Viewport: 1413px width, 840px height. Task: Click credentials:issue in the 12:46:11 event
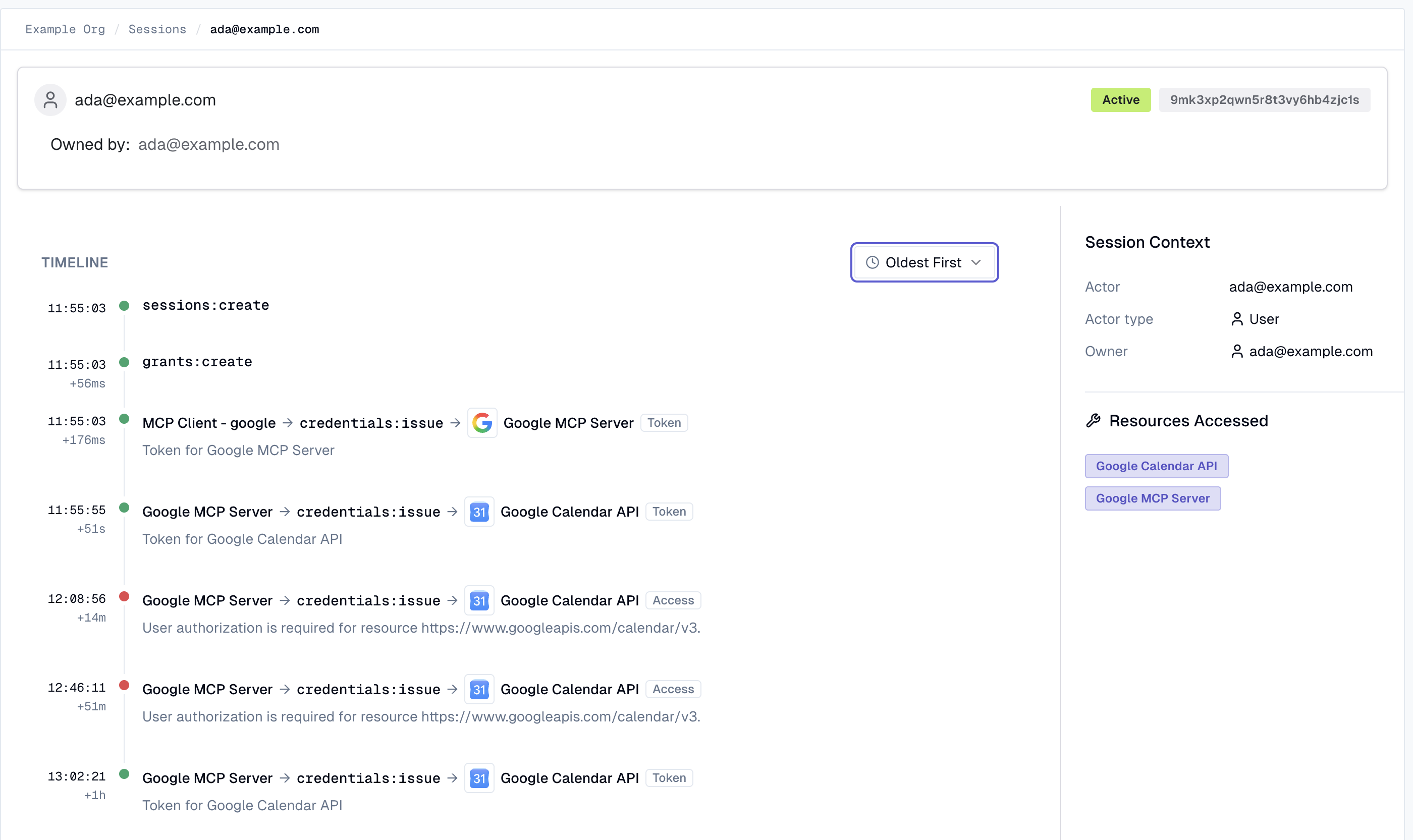(368, 690)
